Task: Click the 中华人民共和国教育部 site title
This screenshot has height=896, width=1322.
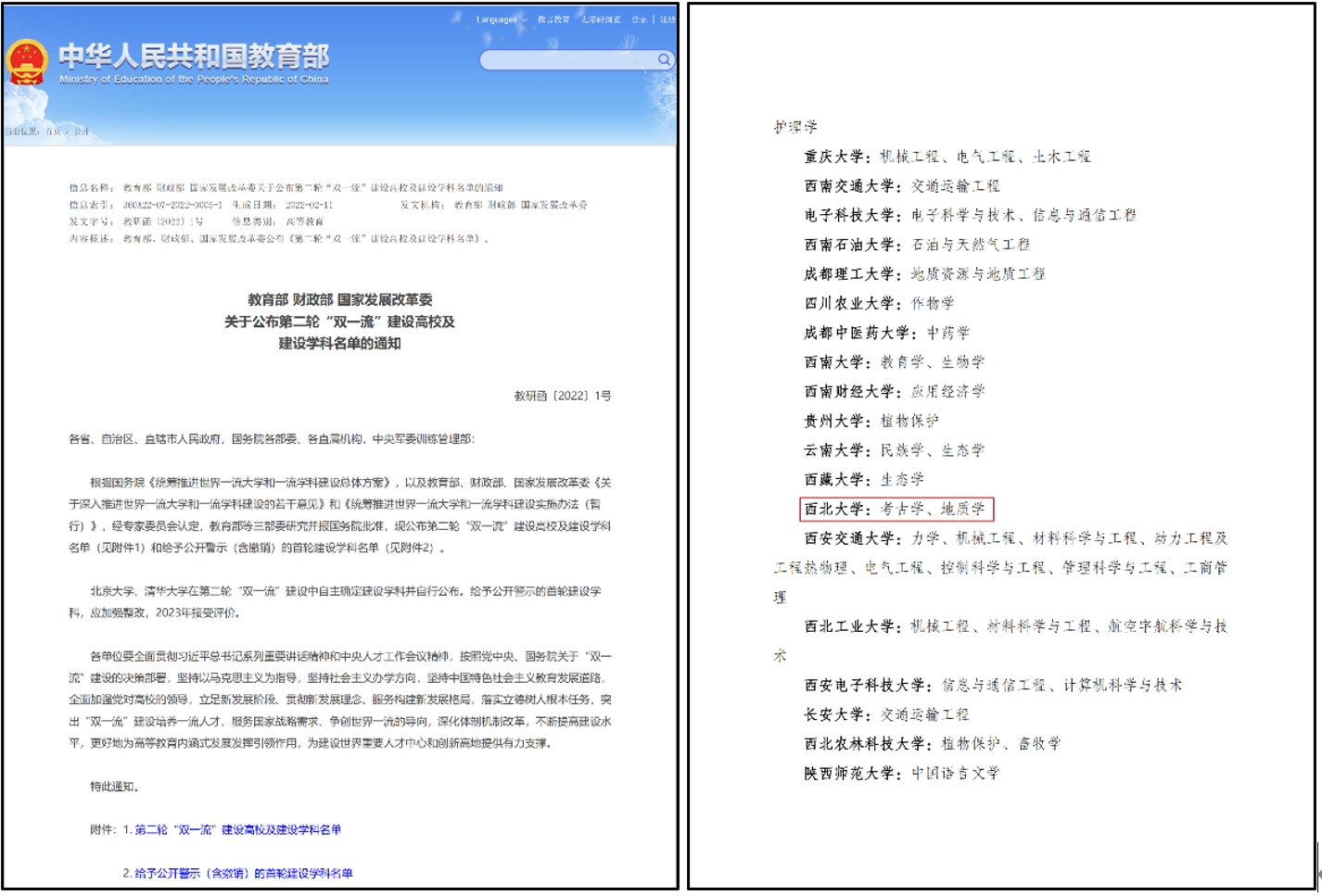Action: pos(194,57)
